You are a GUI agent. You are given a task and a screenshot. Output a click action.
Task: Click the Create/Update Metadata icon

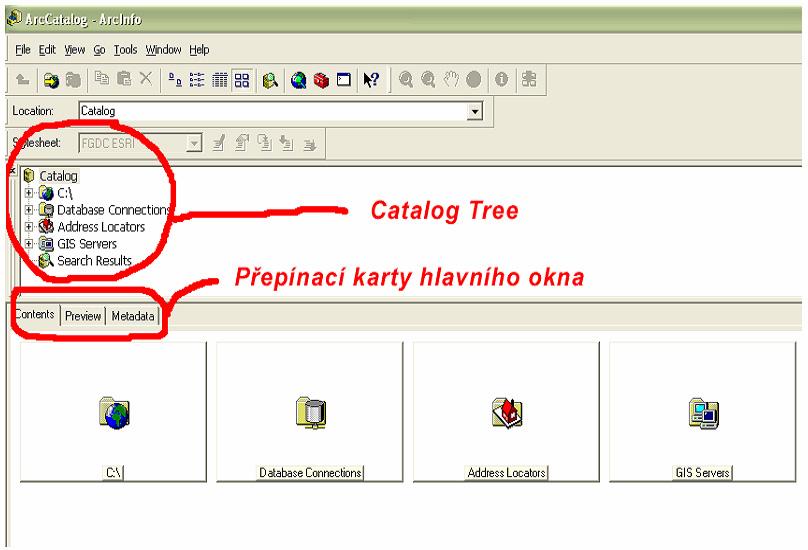point(264,143)
